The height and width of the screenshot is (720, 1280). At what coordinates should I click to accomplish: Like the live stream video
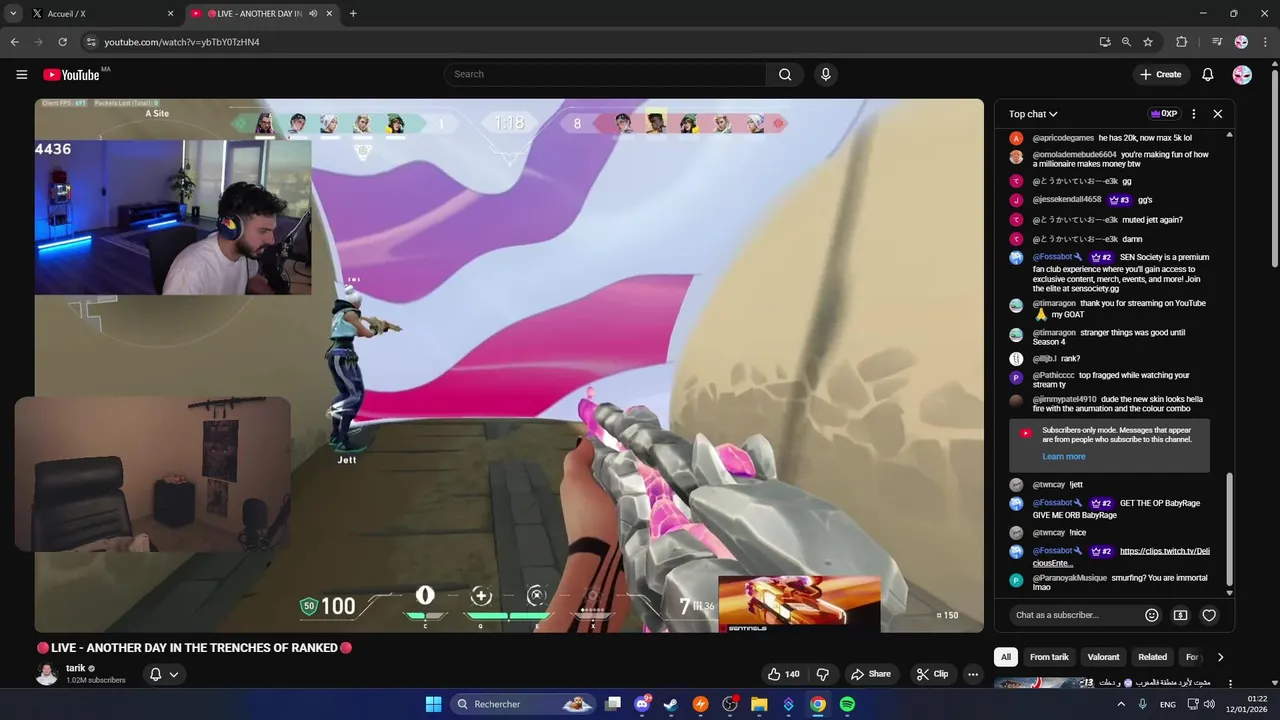[x=783, y=674]
